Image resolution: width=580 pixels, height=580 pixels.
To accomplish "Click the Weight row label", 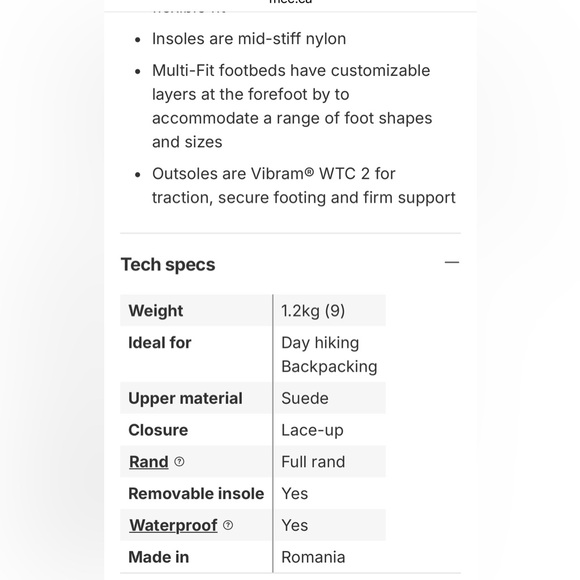I will [155, 311].
